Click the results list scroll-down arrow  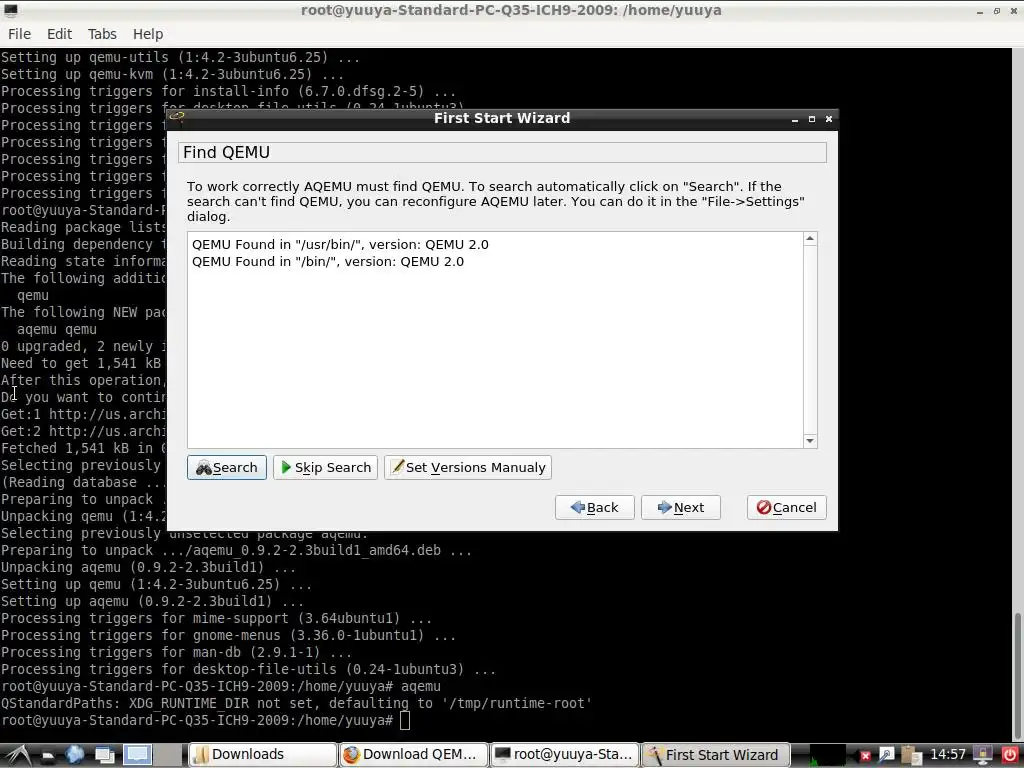(810, 441)
